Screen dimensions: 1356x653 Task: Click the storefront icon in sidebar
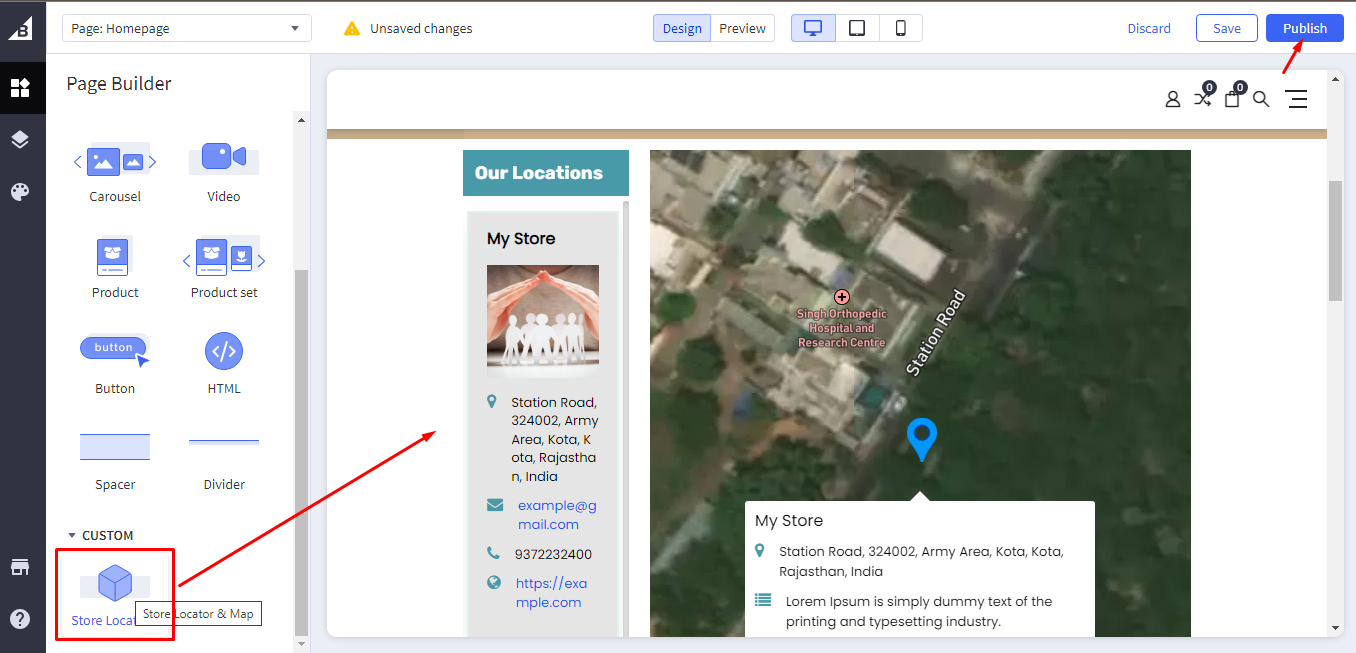tap(20, 567)
